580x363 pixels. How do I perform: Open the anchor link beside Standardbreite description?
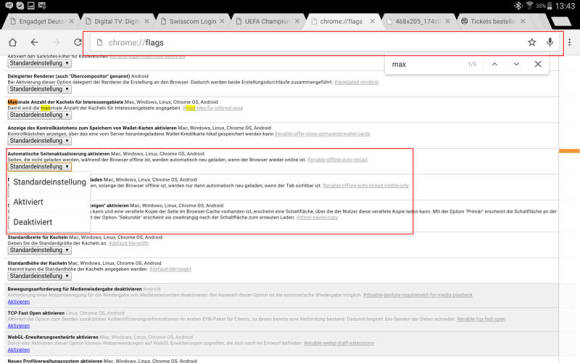pyautogui.click(x=129, y=243)
